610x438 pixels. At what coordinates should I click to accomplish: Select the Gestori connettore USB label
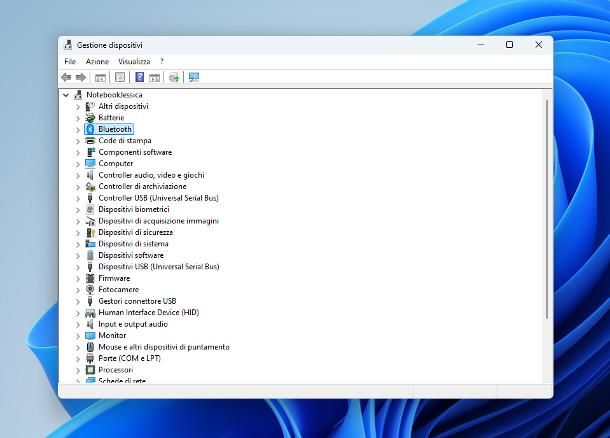tap(137, 301)
